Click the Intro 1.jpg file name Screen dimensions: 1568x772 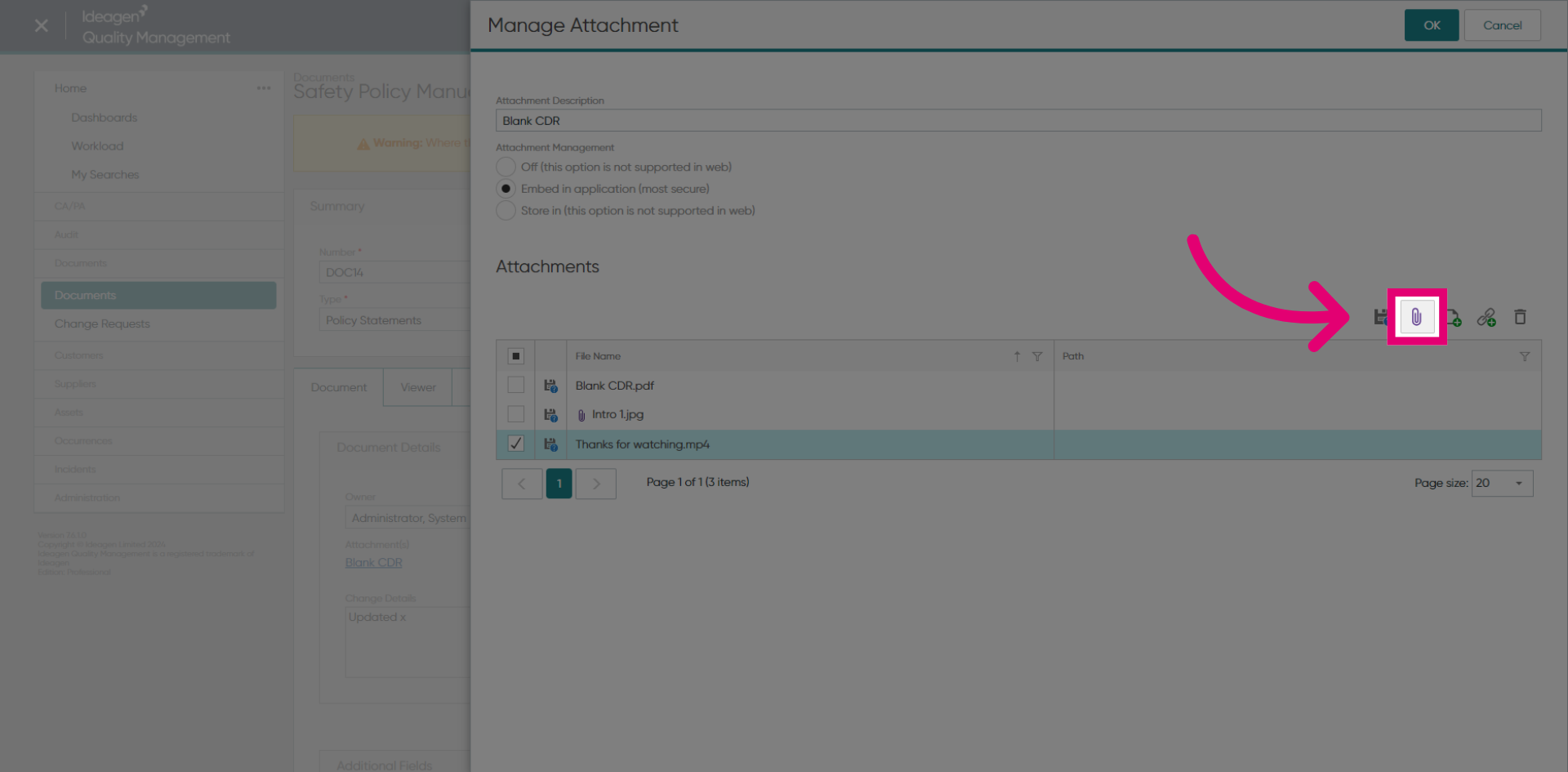point(617,415)
